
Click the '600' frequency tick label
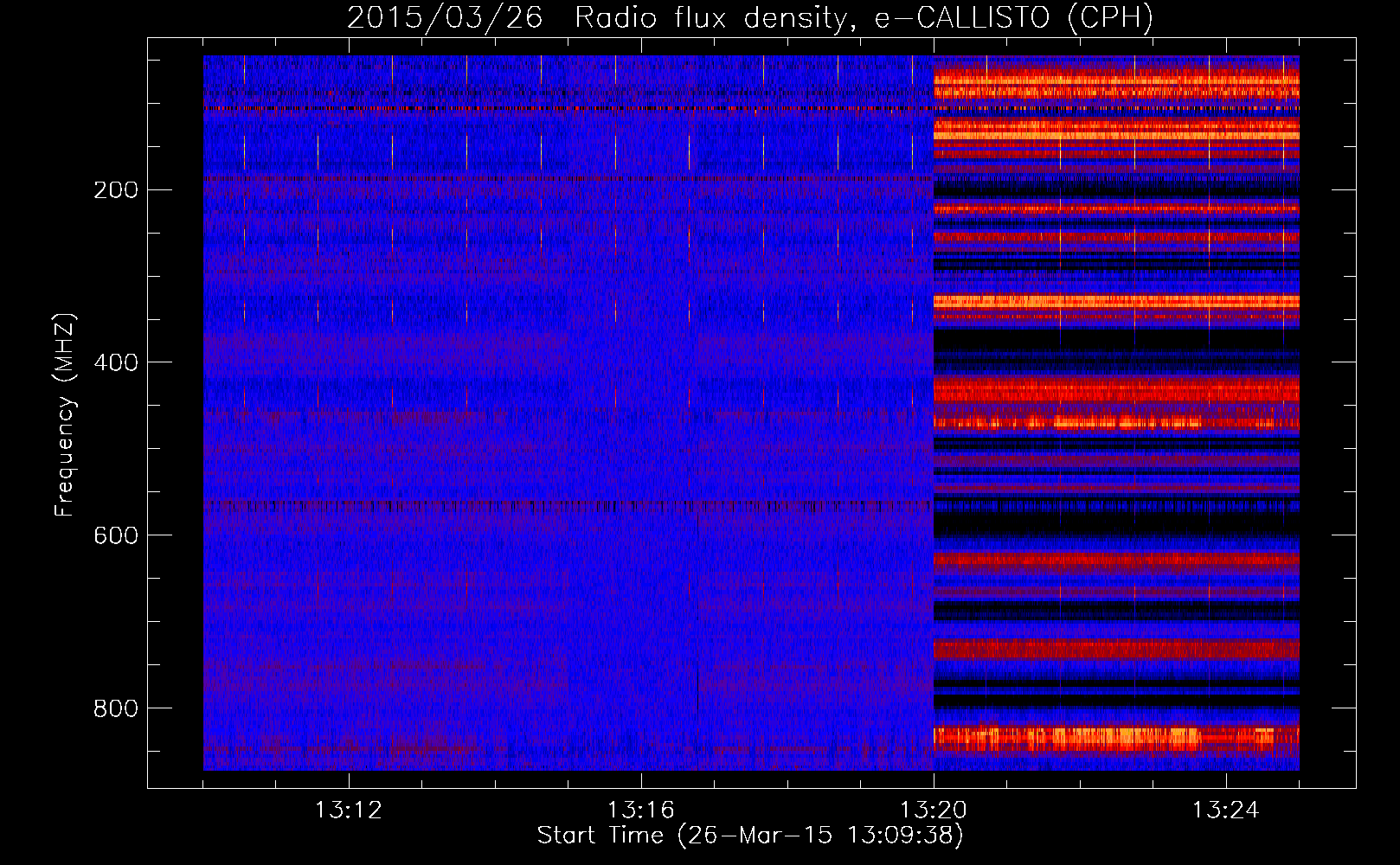click(x=116, y=535)
